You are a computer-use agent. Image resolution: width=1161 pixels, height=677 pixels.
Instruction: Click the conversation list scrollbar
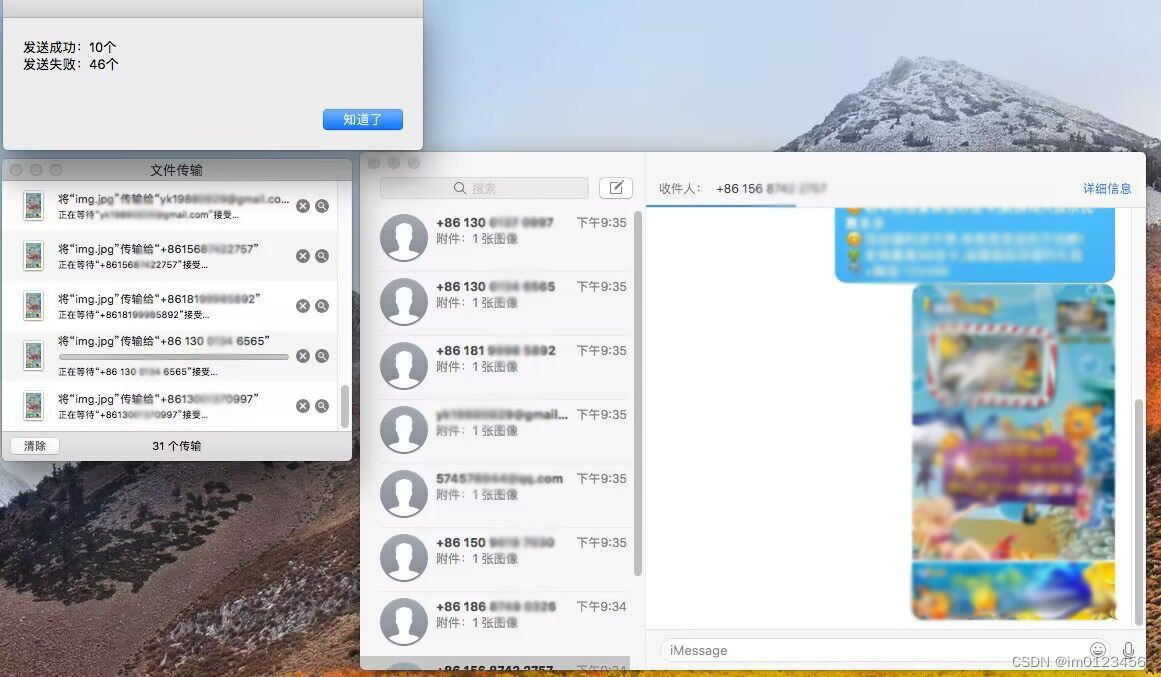pos(638,393)
